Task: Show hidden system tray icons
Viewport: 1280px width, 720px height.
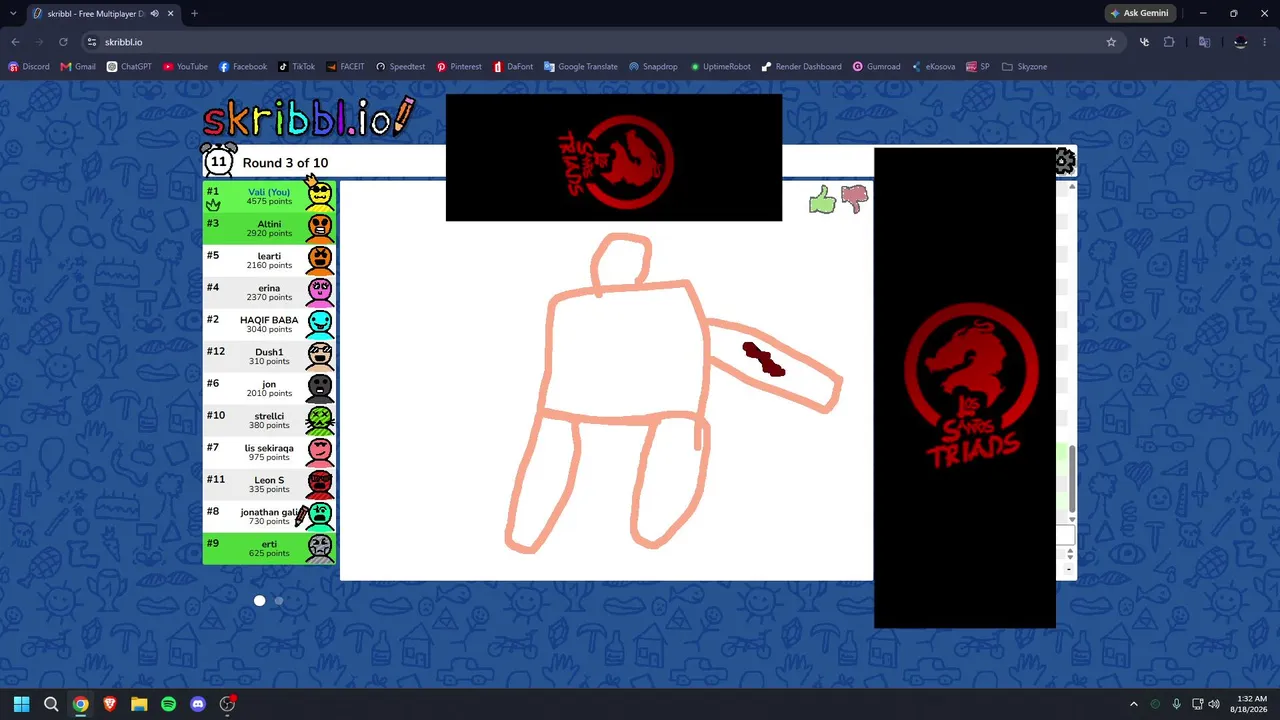Action: click(1133, 704)
